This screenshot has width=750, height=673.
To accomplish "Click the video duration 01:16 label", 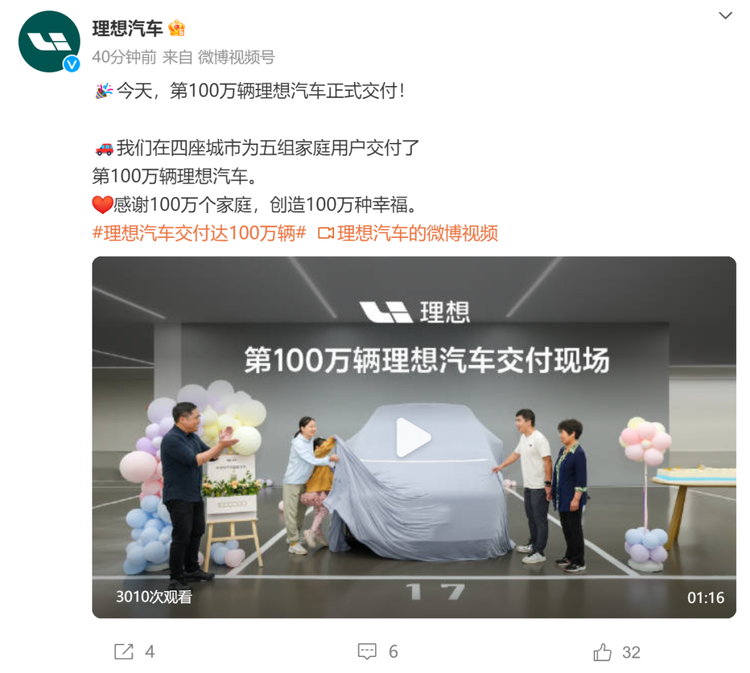I will tap(706, 597).
